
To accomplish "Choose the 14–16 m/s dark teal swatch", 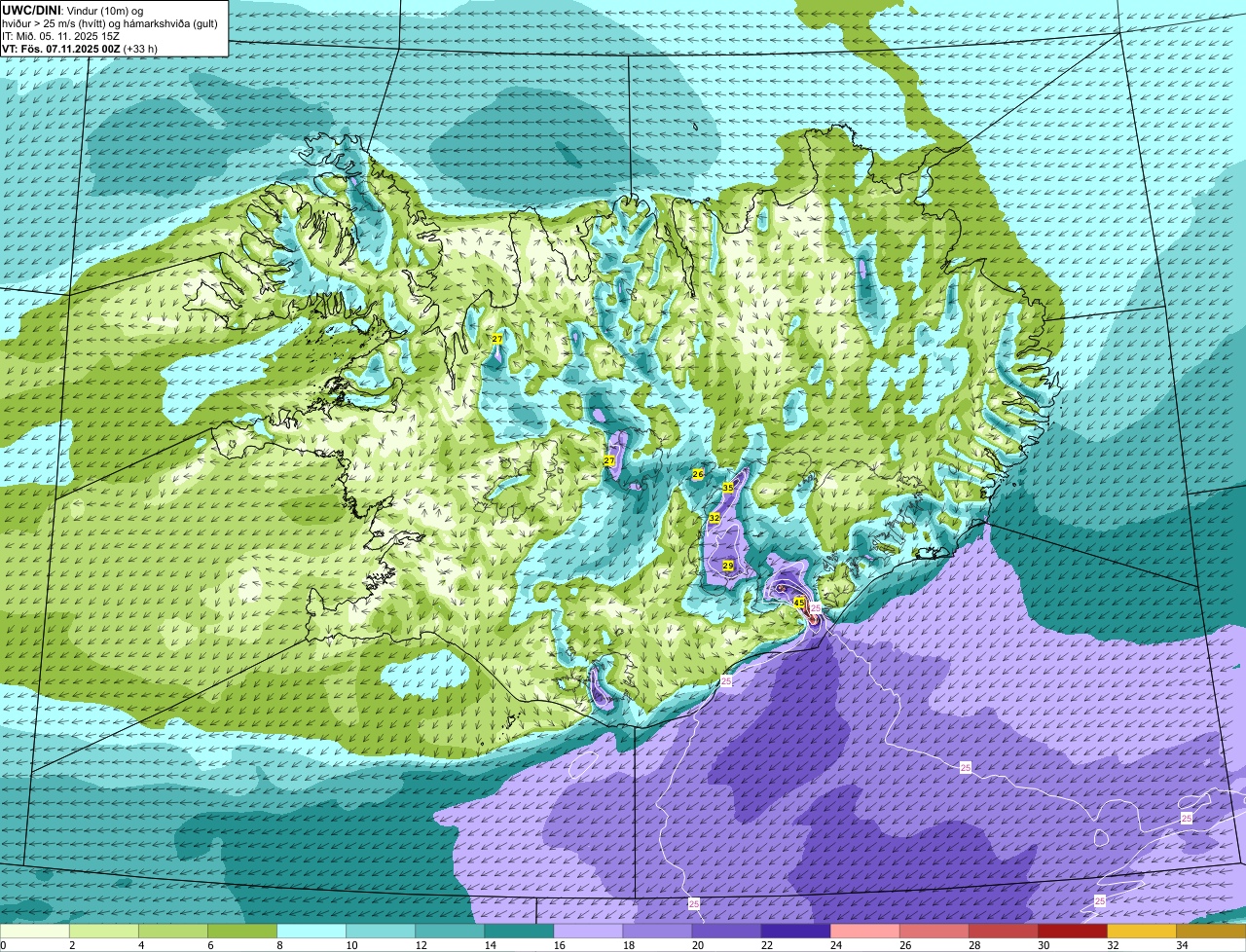I will point(519,931).
